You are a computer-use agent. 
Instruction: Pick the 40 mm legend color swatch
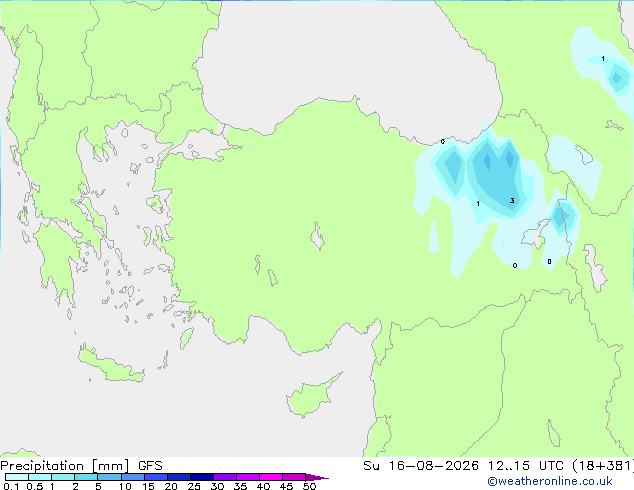[x=271, y=477]
